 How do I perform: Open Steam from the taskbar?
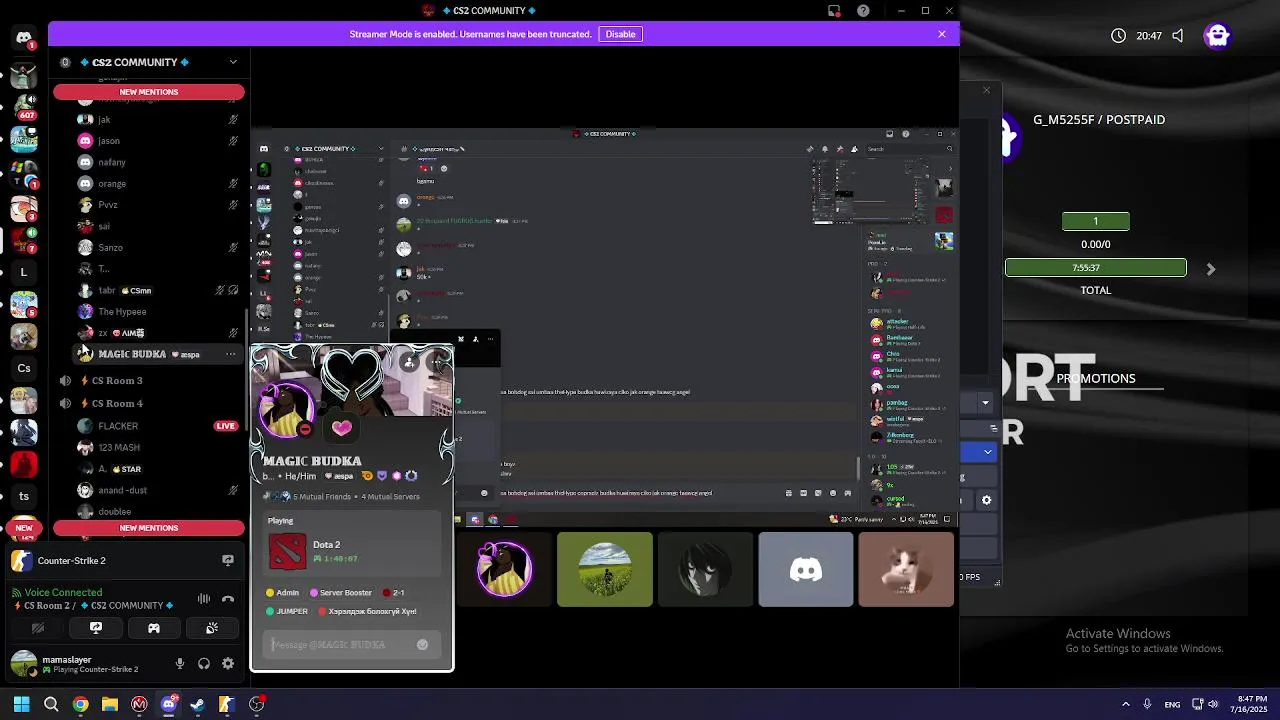tap(197, 704)
